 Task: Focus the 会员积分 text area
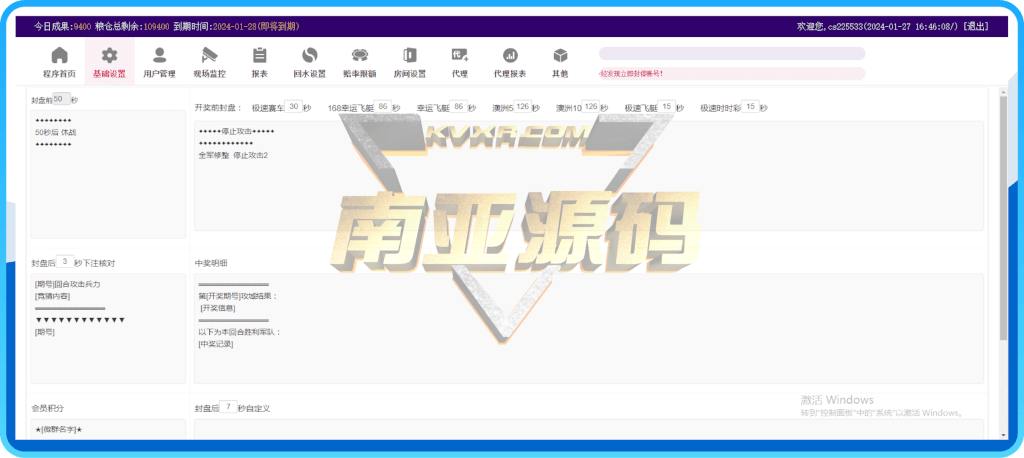click(108, 429)
